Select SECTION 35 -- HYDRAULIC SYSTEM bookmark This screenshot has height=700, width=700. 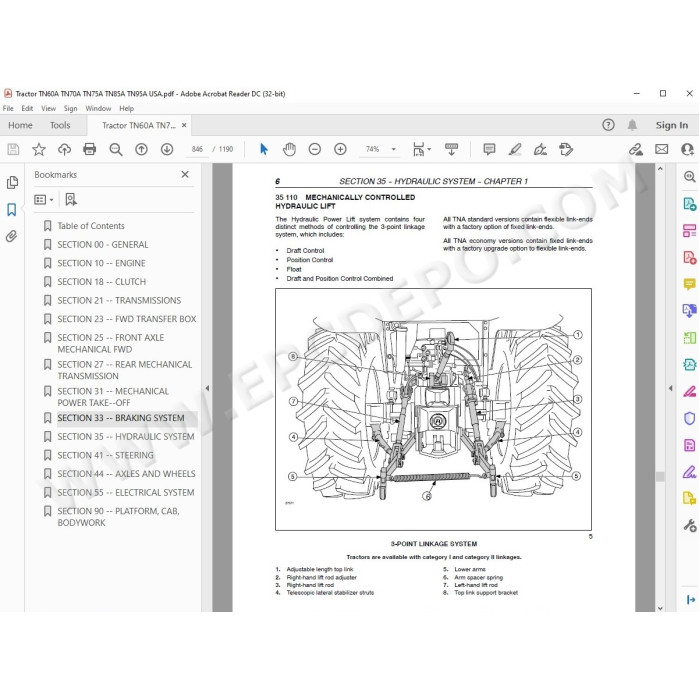click(126, 437)
